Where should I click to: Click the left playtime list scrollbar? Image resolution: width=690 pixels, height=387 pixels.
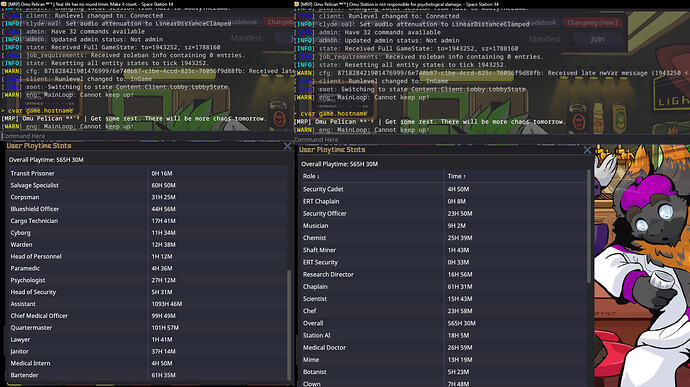pos(289,324)
